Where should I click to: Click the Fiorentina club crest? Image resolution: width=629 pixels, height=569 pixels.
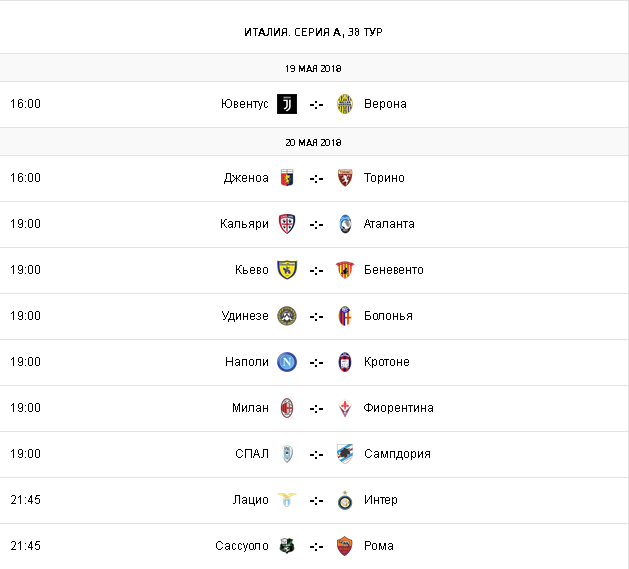coord(345,408)
